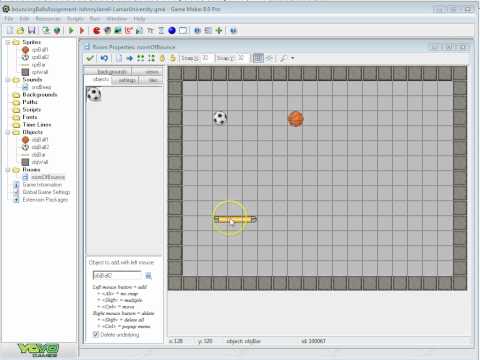Switch to the tiles tab
The image size is (480, 360).
point(151,80)
